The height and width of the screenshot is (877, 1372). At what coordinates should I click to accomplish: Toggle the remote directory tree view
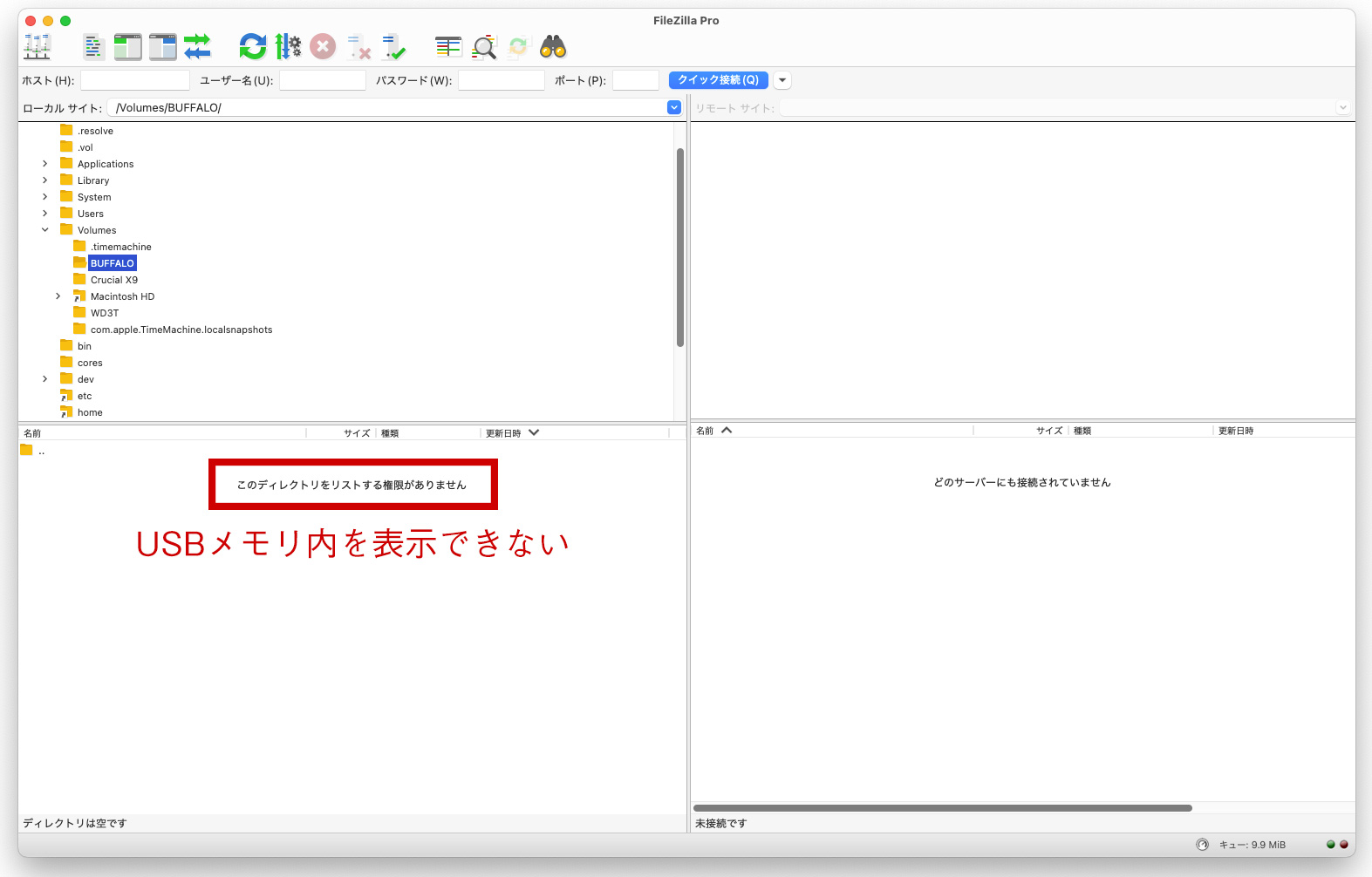click(x=162, y=47)
